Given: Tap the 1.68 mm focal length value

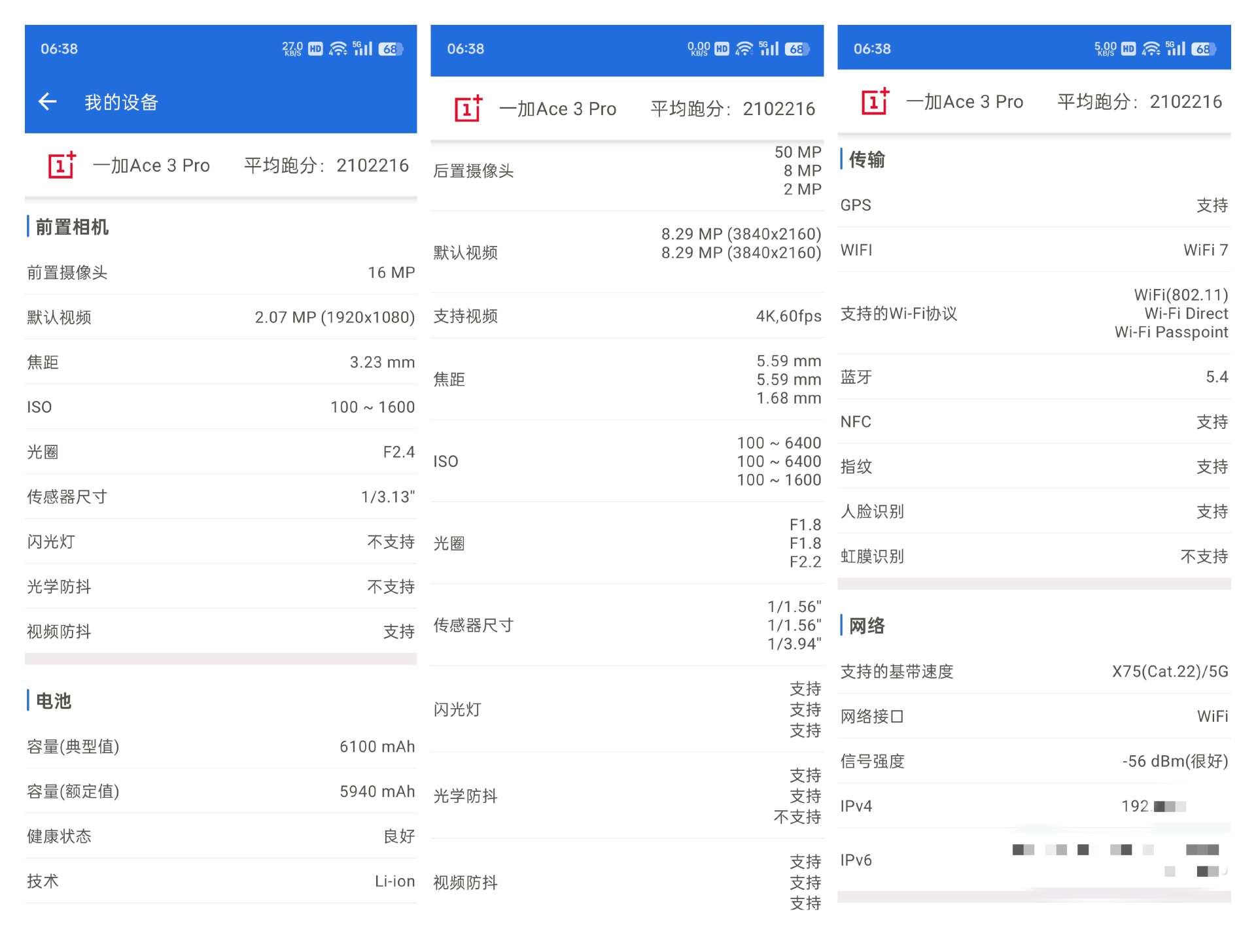Looking at the screenshot, I should 788,398.
